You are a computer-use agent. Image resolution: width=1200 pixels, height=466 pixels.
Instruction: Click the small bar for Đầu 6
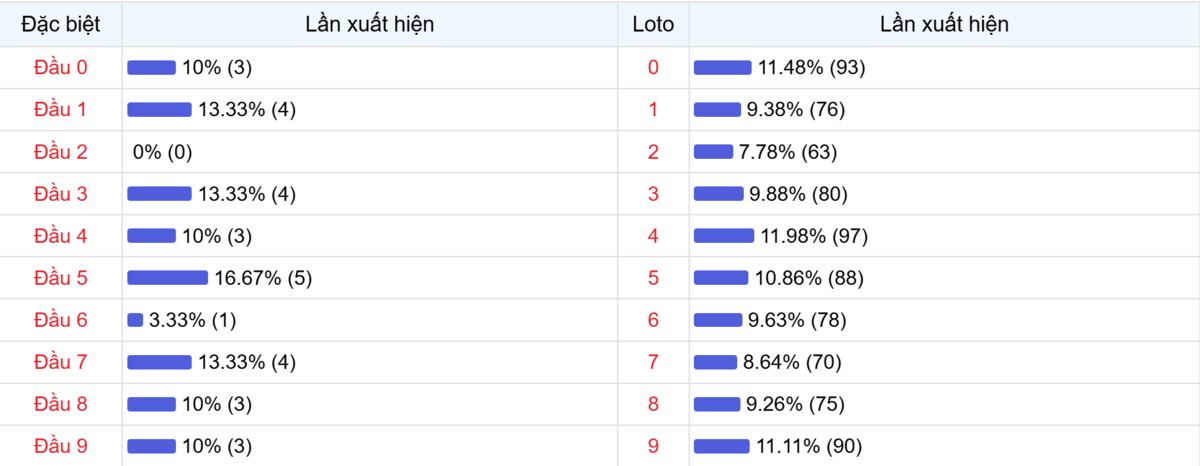click(x=135, y=320)
